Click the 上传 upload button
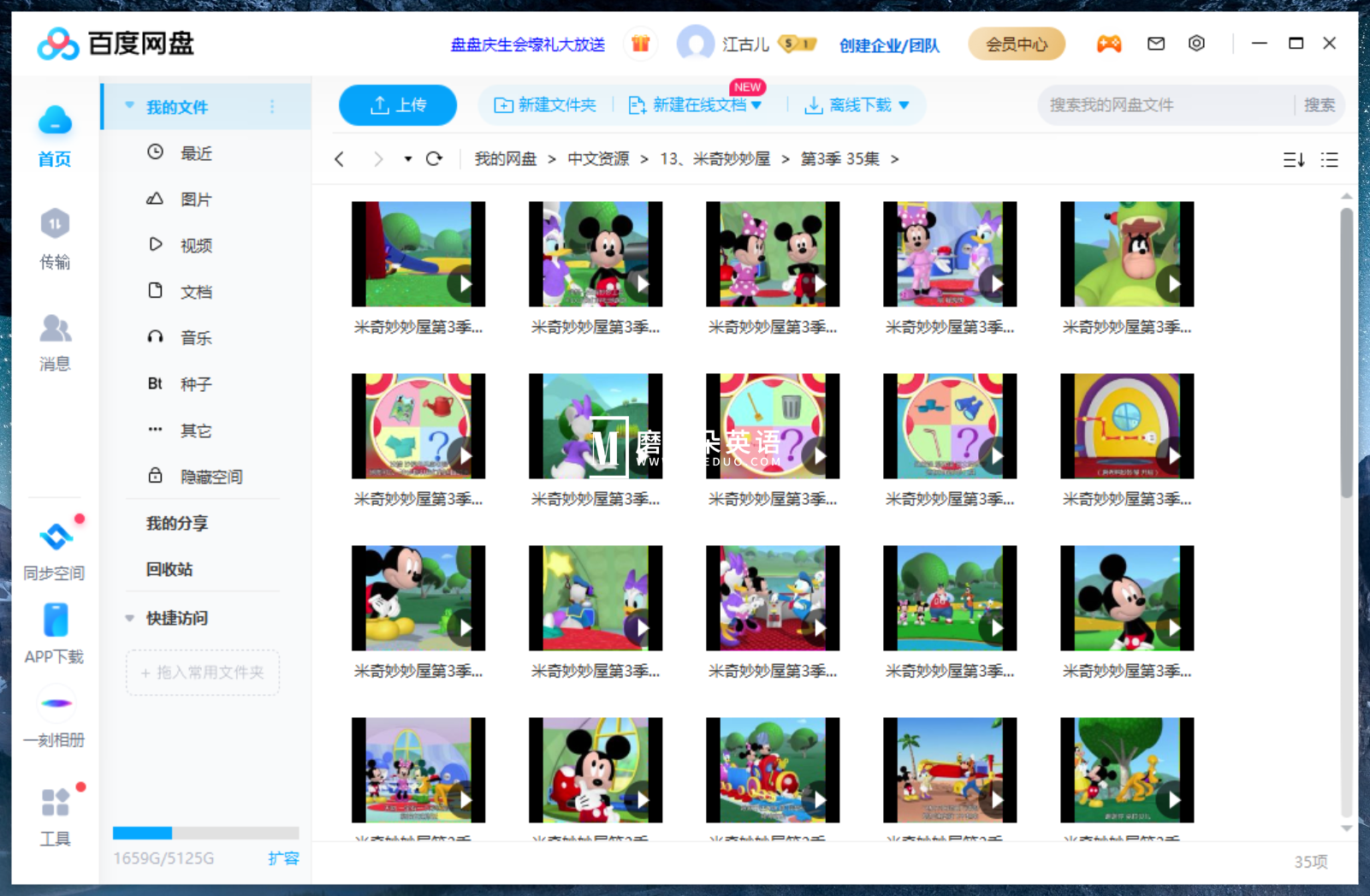This screenshot has height=896, width=1370. tap(397, 104)
